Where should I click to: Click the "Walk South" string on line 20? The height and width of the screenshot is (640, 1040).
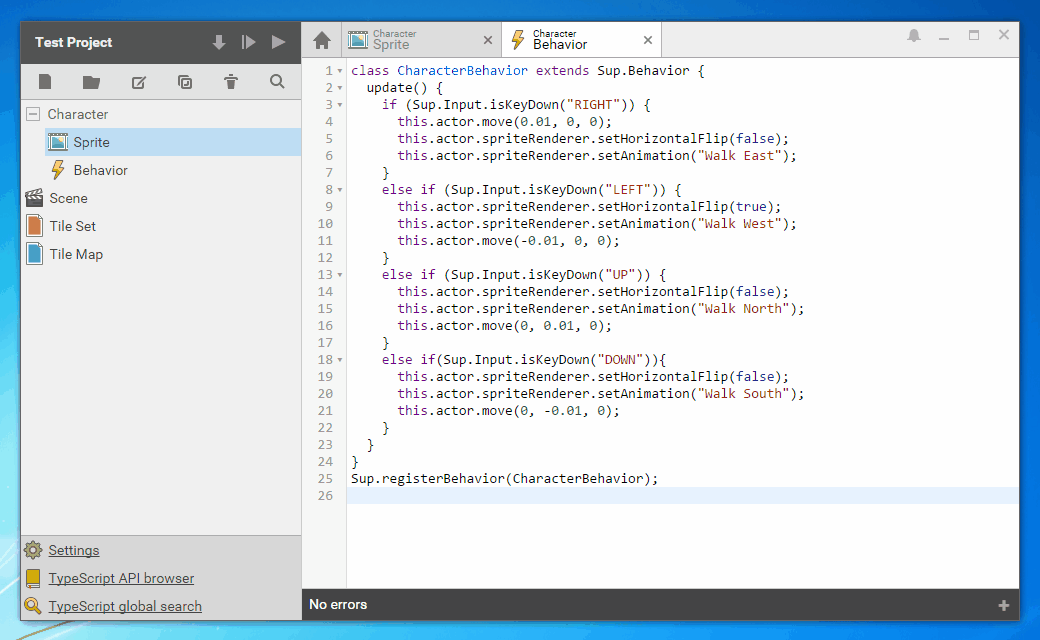pos(743,393)
